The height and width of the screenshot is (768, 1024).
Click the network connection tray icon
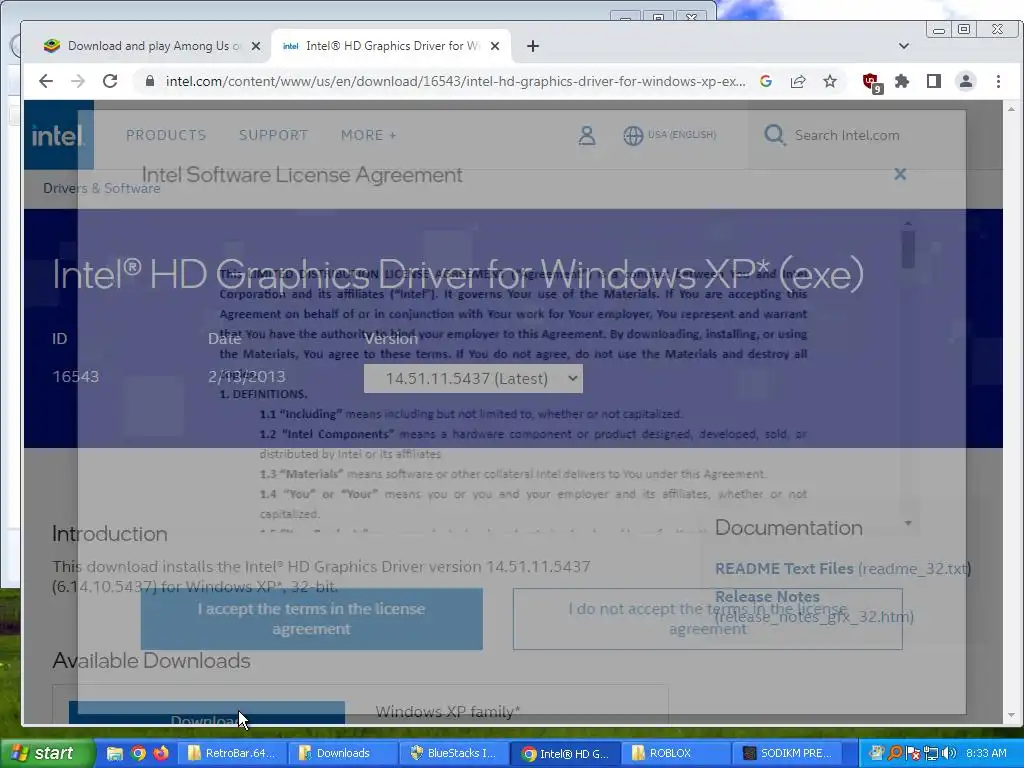(x=931, y=753)
